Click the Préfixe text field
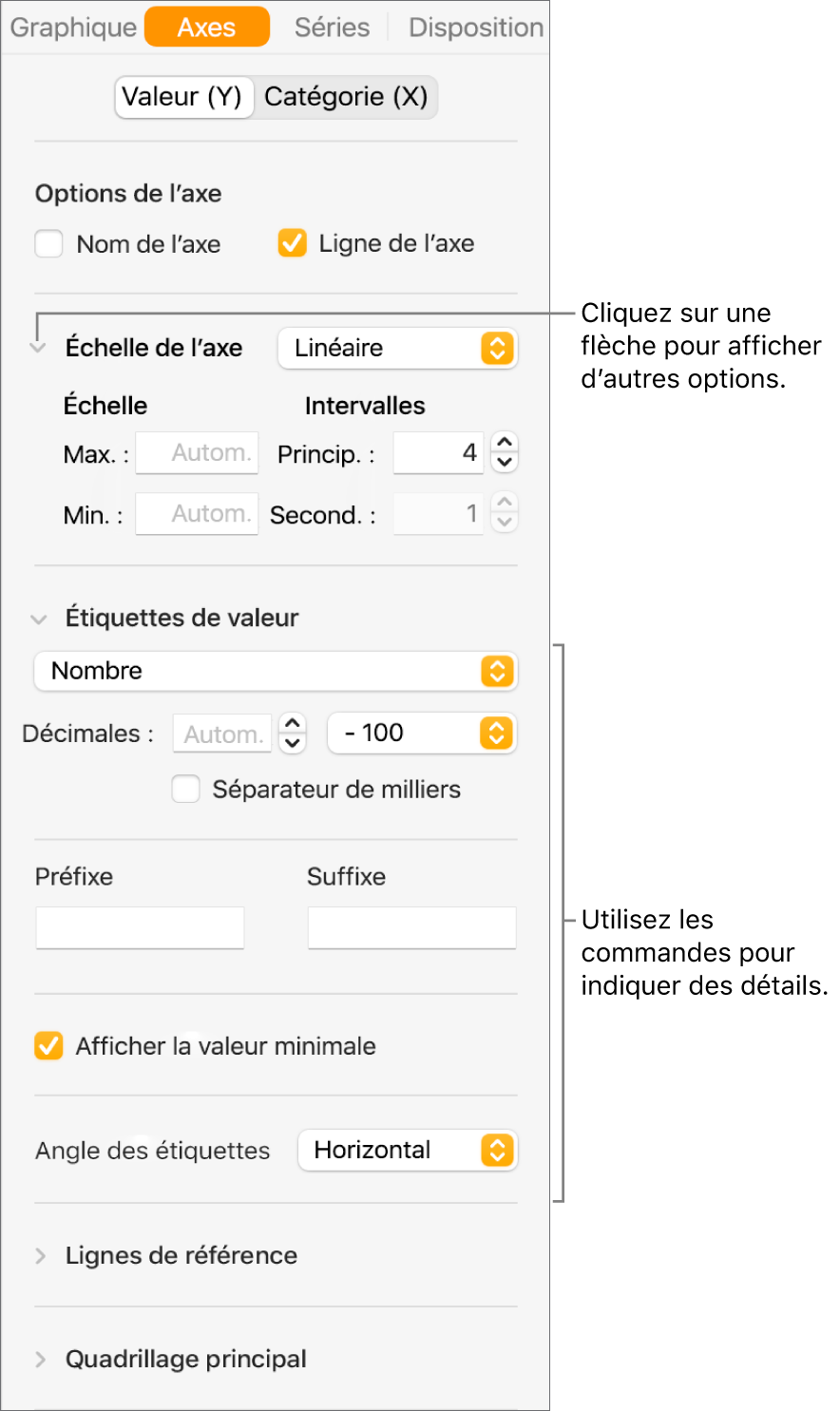The image size is (840, 1411). (140, 927)
